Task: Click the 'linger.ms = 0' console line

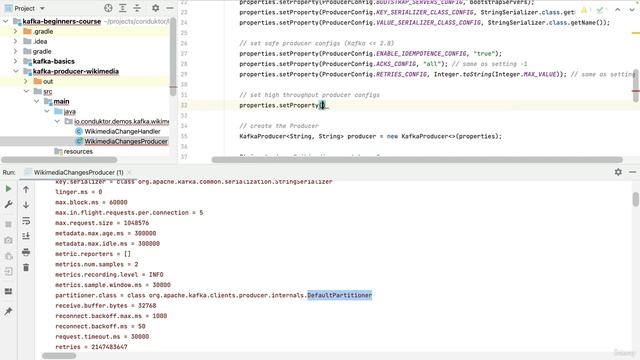Action: coord(79,192)
